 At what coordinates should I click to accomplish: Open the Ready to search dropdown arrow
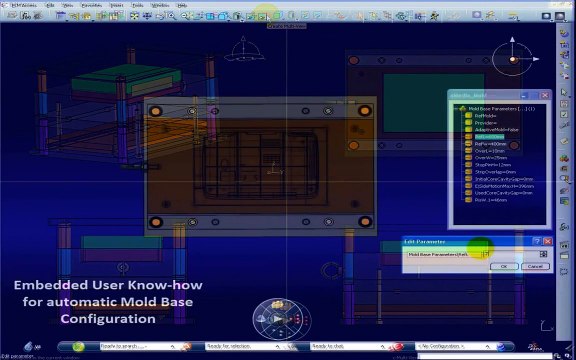pyautogui.click(x=173, y=346)
